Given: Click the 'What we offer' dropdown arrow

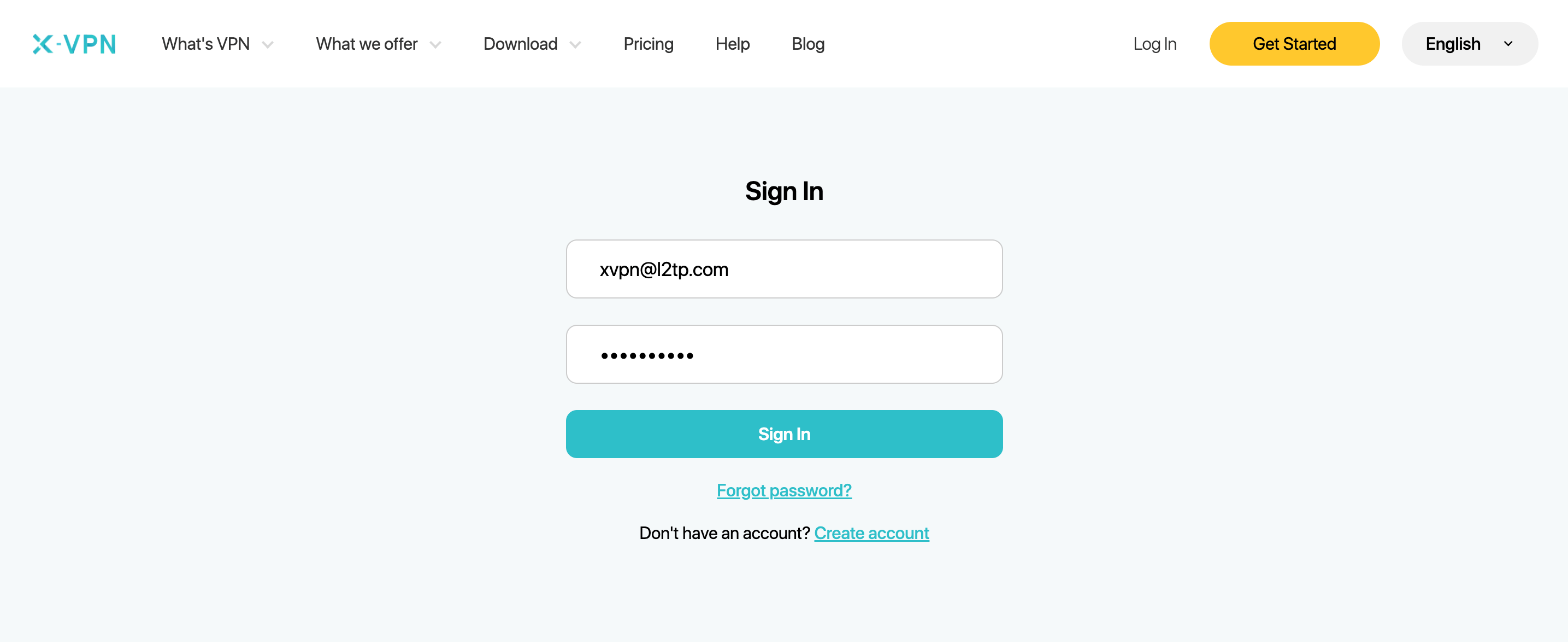Looking at the screenshot, I should tap(437, 44).
